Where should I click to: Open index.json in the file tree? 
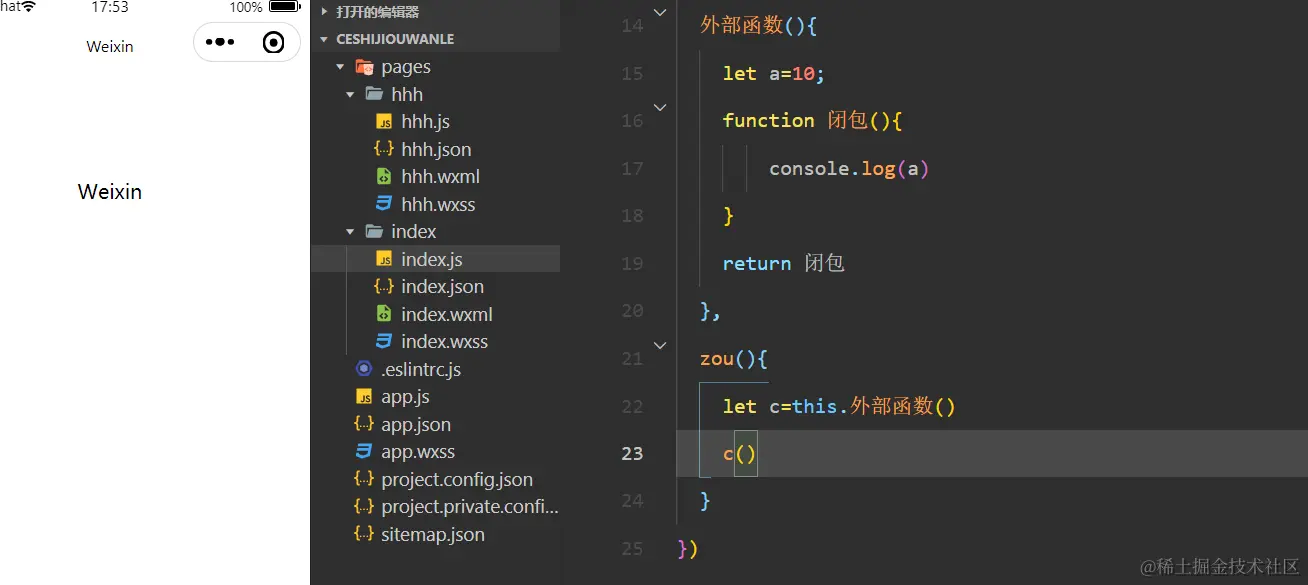pos(442,286)
